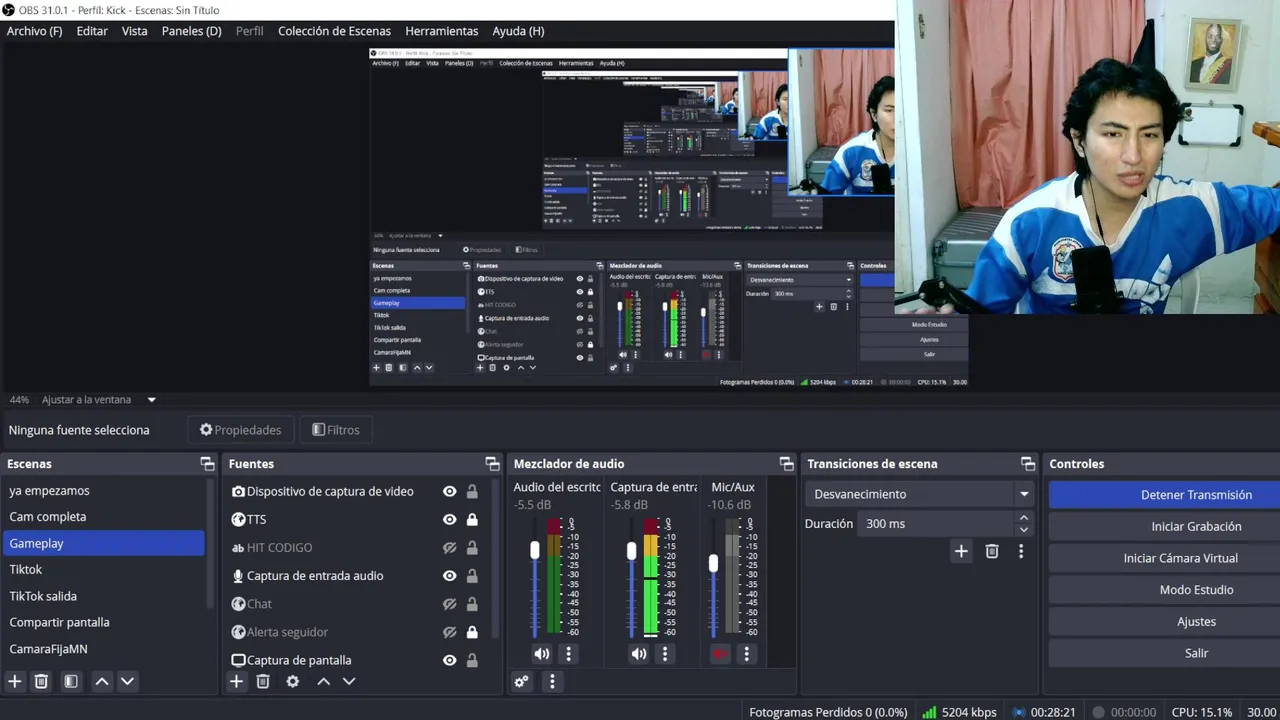Show the HIT CODIGO source
The width and height of the screenshot is (1280, 720).
[x=450, y=548]
